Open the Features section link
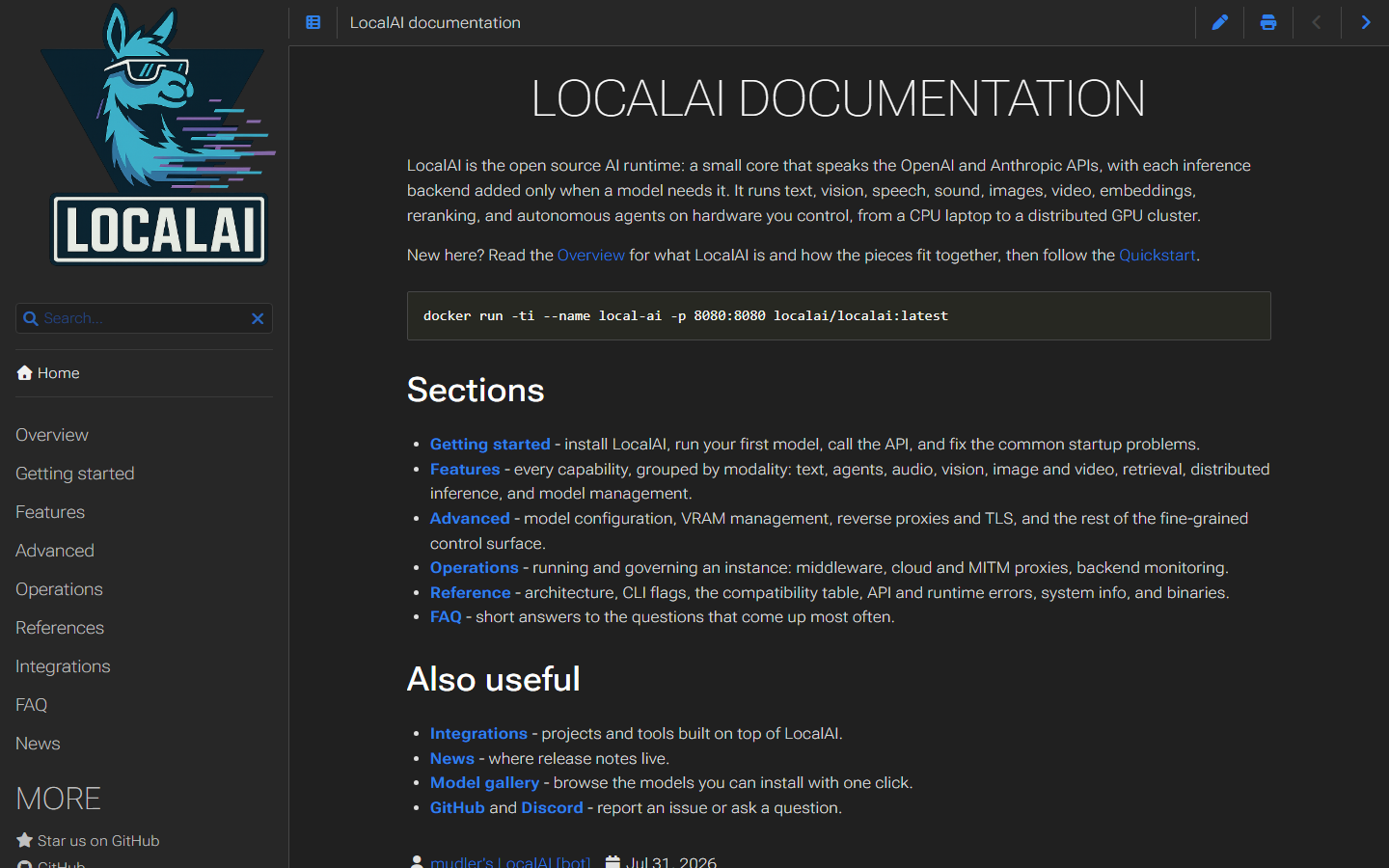1389x868 pixels. 465,469
